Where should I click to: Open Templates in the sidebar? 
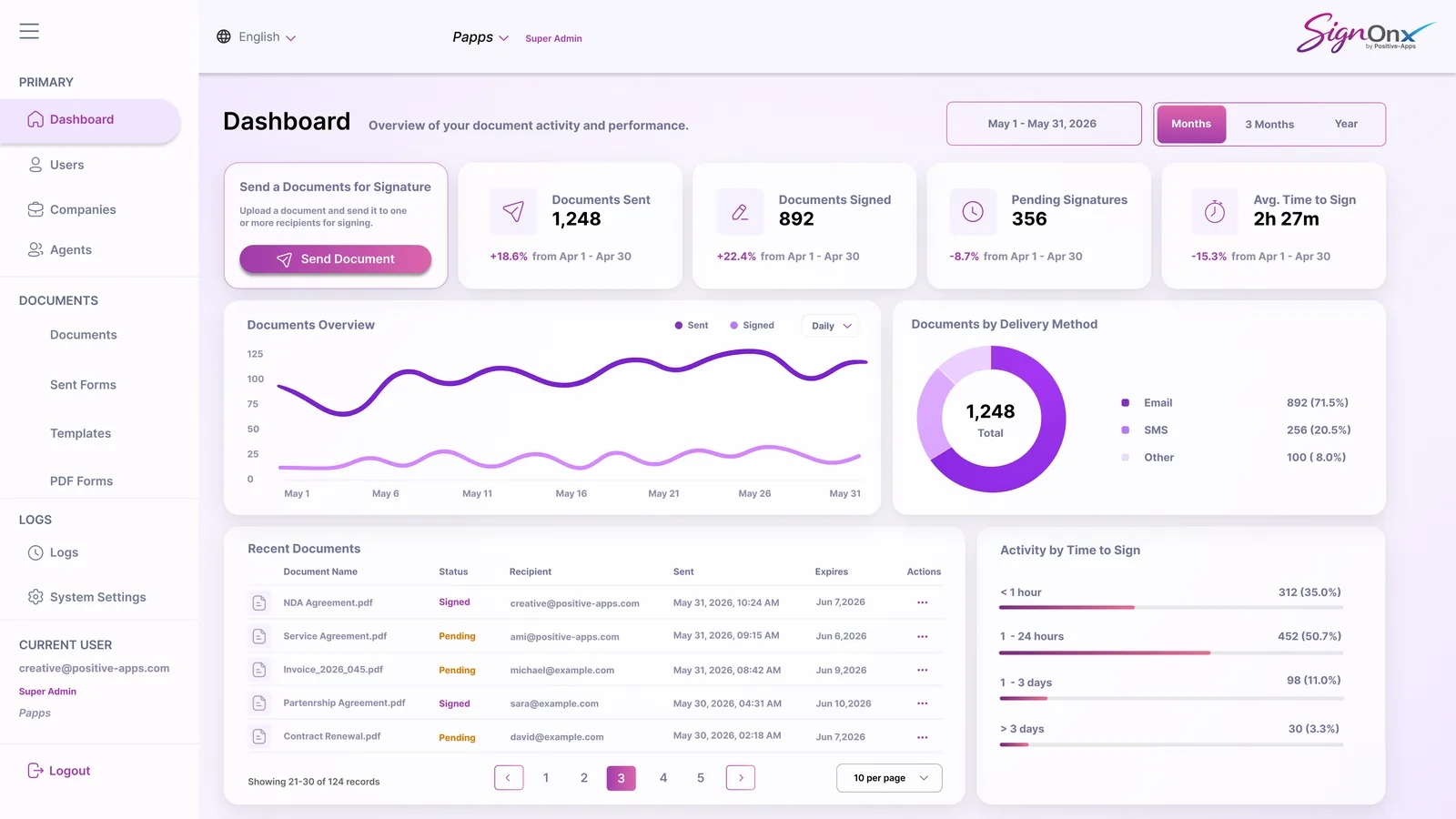point(80,433)
